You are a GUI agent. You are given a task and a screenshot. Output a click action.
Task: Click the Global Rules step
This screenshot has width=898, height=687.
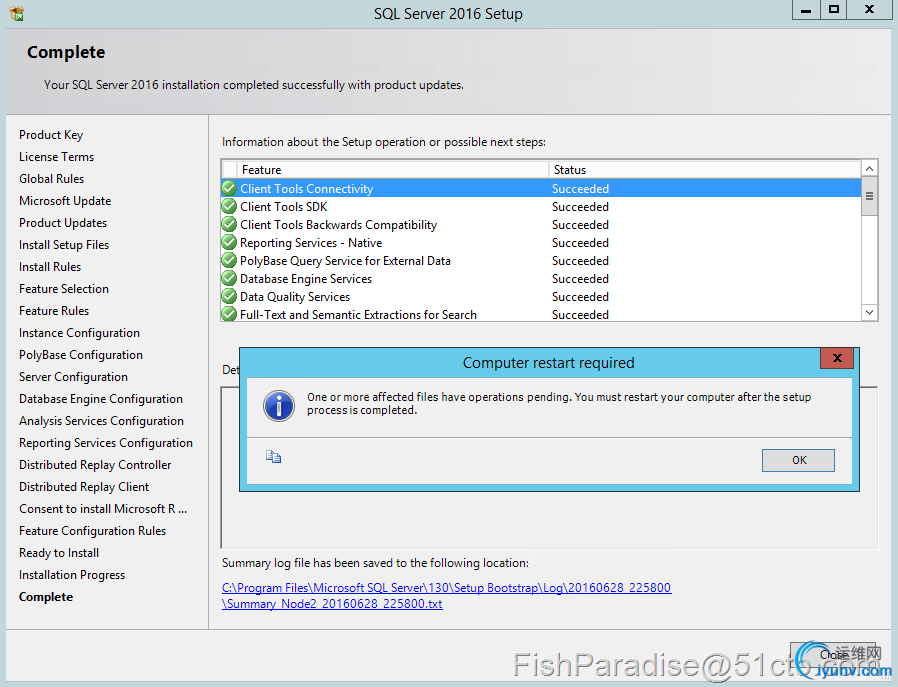(52, 179)
